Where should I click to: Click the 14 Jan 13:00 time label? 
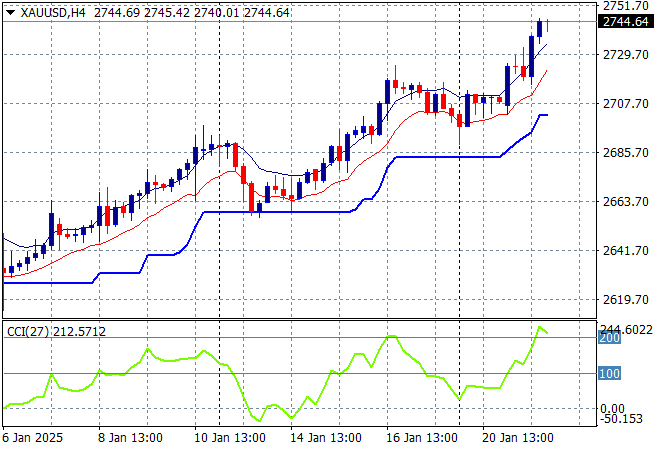point(325,438)
